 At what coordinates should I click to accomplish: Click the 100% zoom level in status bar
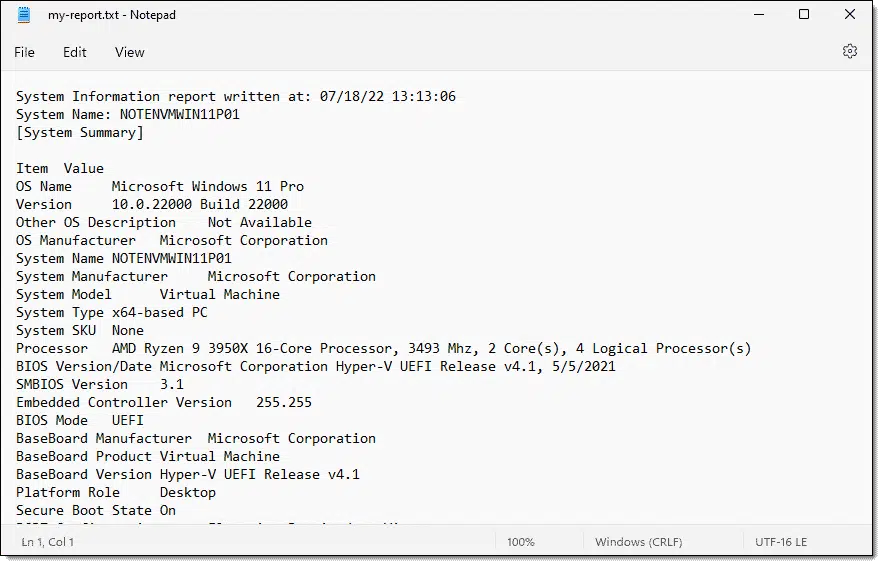[521, 542]
